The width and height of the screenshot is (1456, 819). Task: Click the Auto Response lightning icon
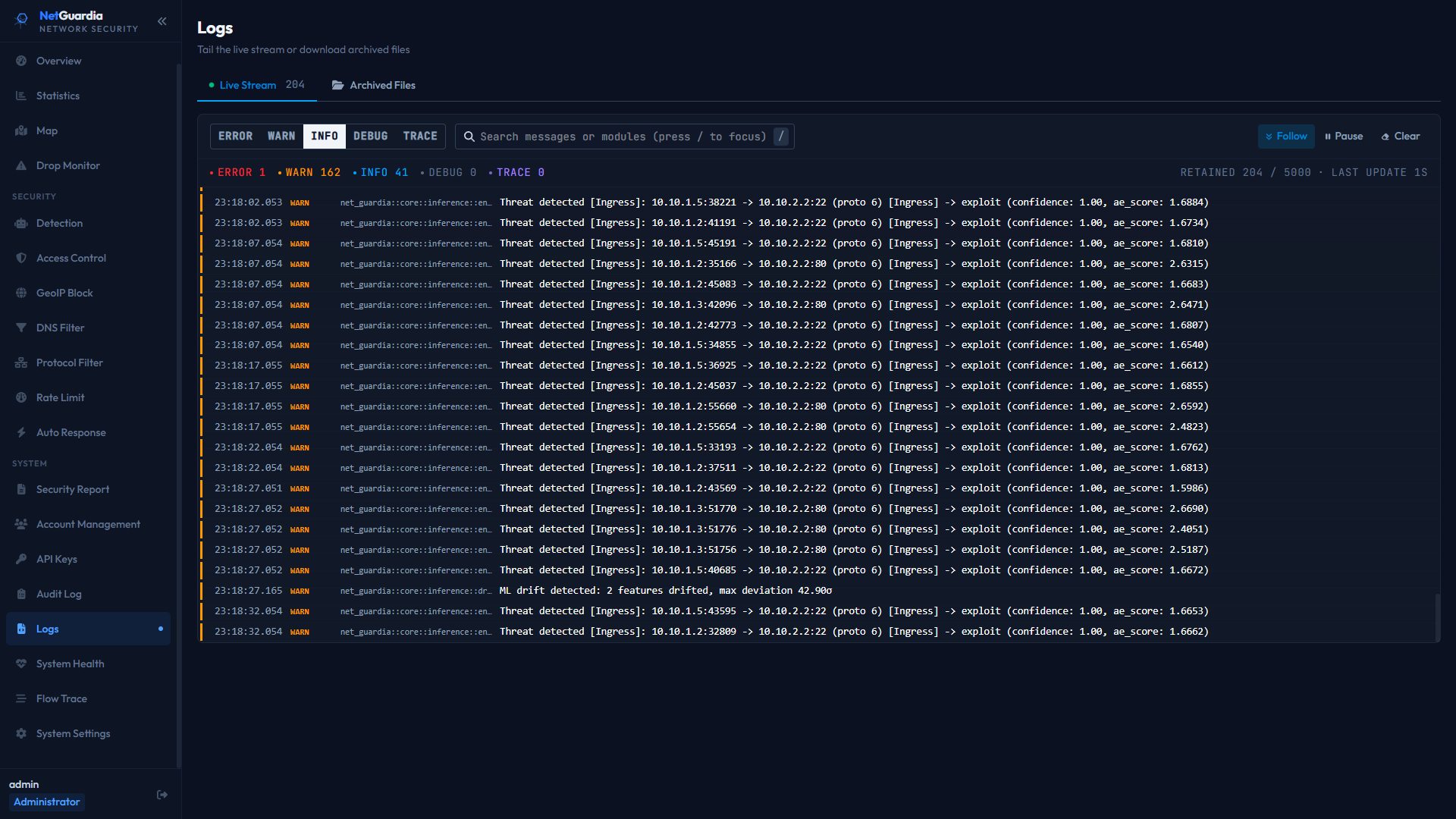21,432
